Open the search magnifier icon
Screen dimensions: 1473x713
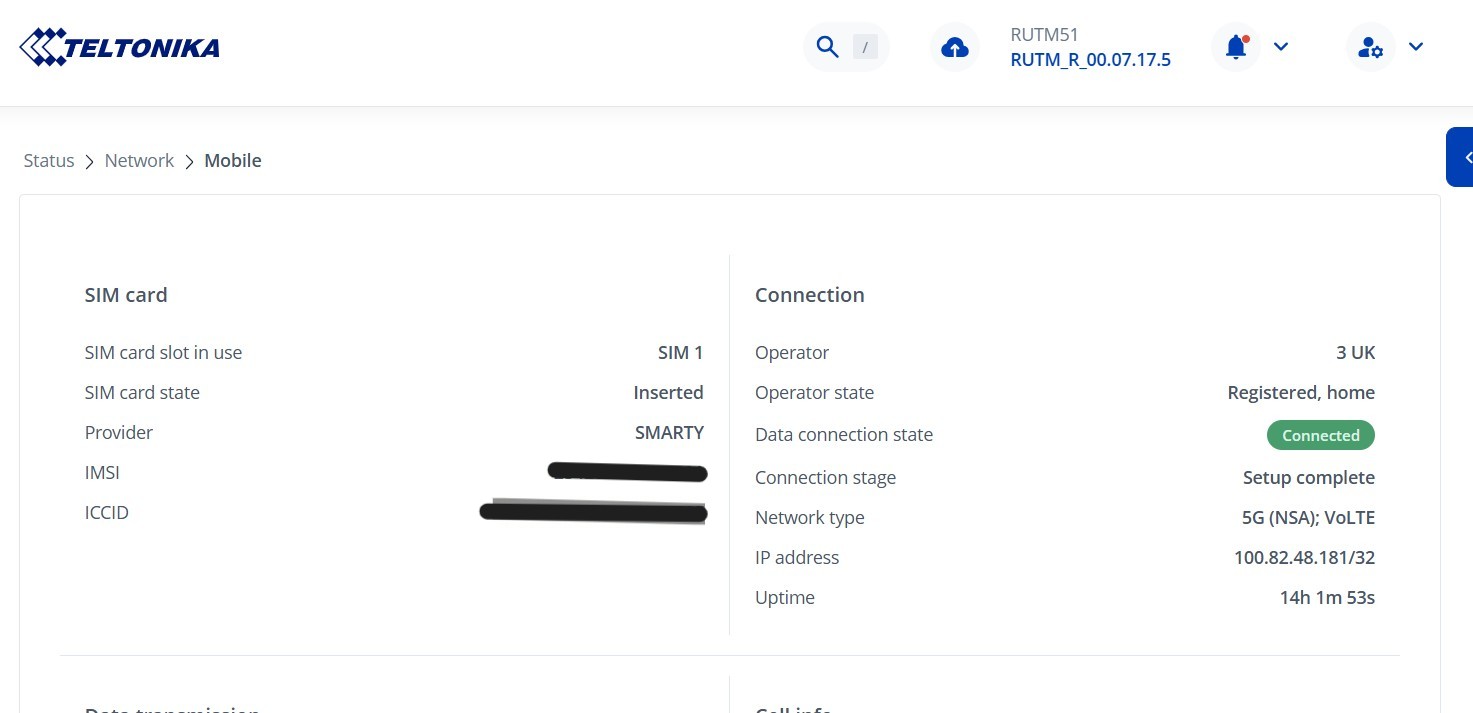pyautogui.click(x=827, y=47)
